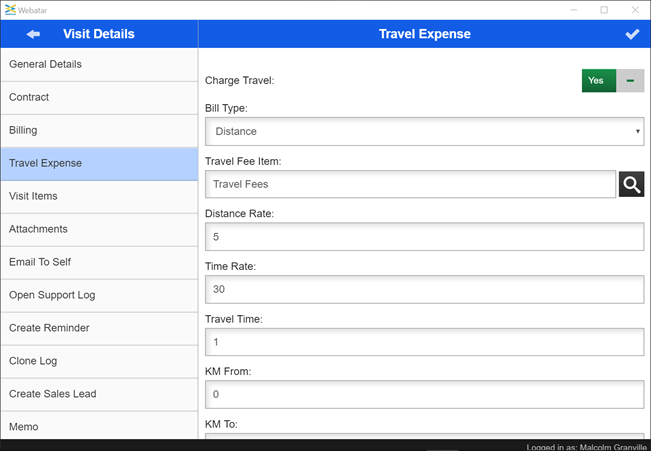Go to the Billing section
The image size is (651, 451).
(x=99, y=131)
